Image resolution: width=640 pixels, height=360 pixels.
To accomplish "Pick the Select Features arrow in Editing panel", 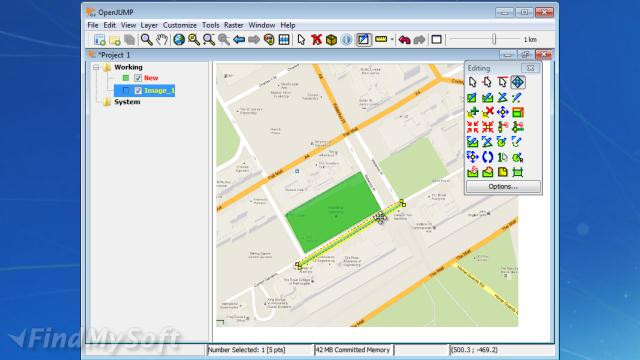I will (473, 82).
